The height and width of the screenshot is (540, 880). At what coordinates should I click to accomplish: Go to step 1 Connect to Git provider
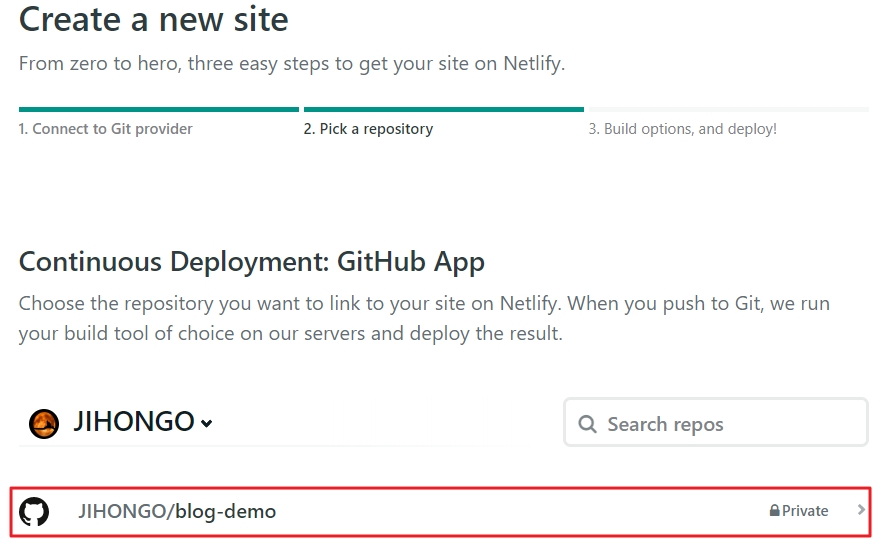pyautogui.click(x=106, y=129)
